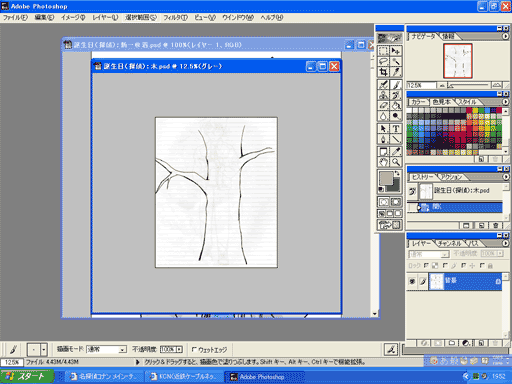Toggle lock transparent pixels checkbox
Screen dimensions: 512x384
click(x=426, y=265)
